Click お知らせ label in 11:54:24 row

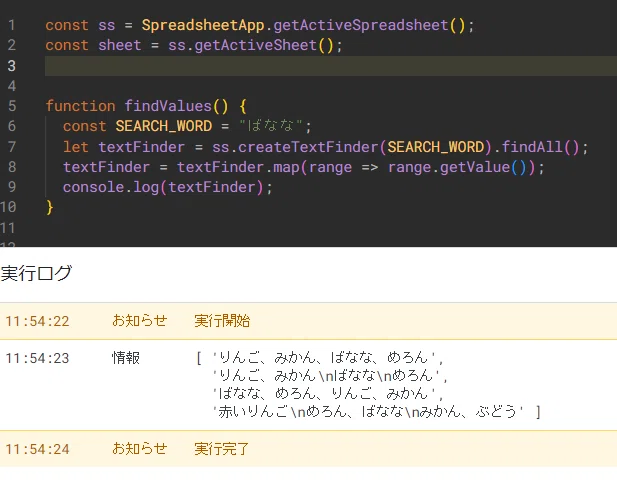139,448
